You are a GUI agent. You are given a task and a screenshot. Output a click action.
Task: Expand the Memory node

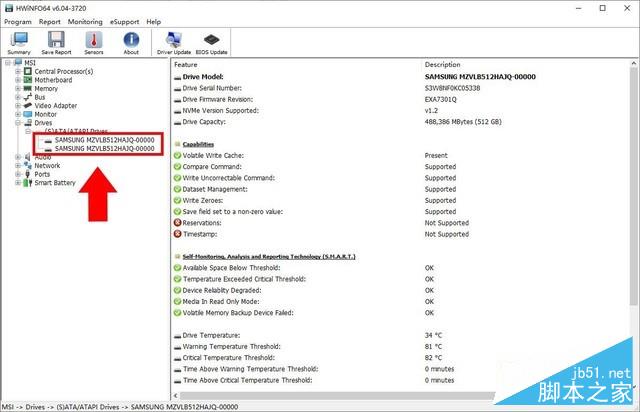tap(18, 89)
